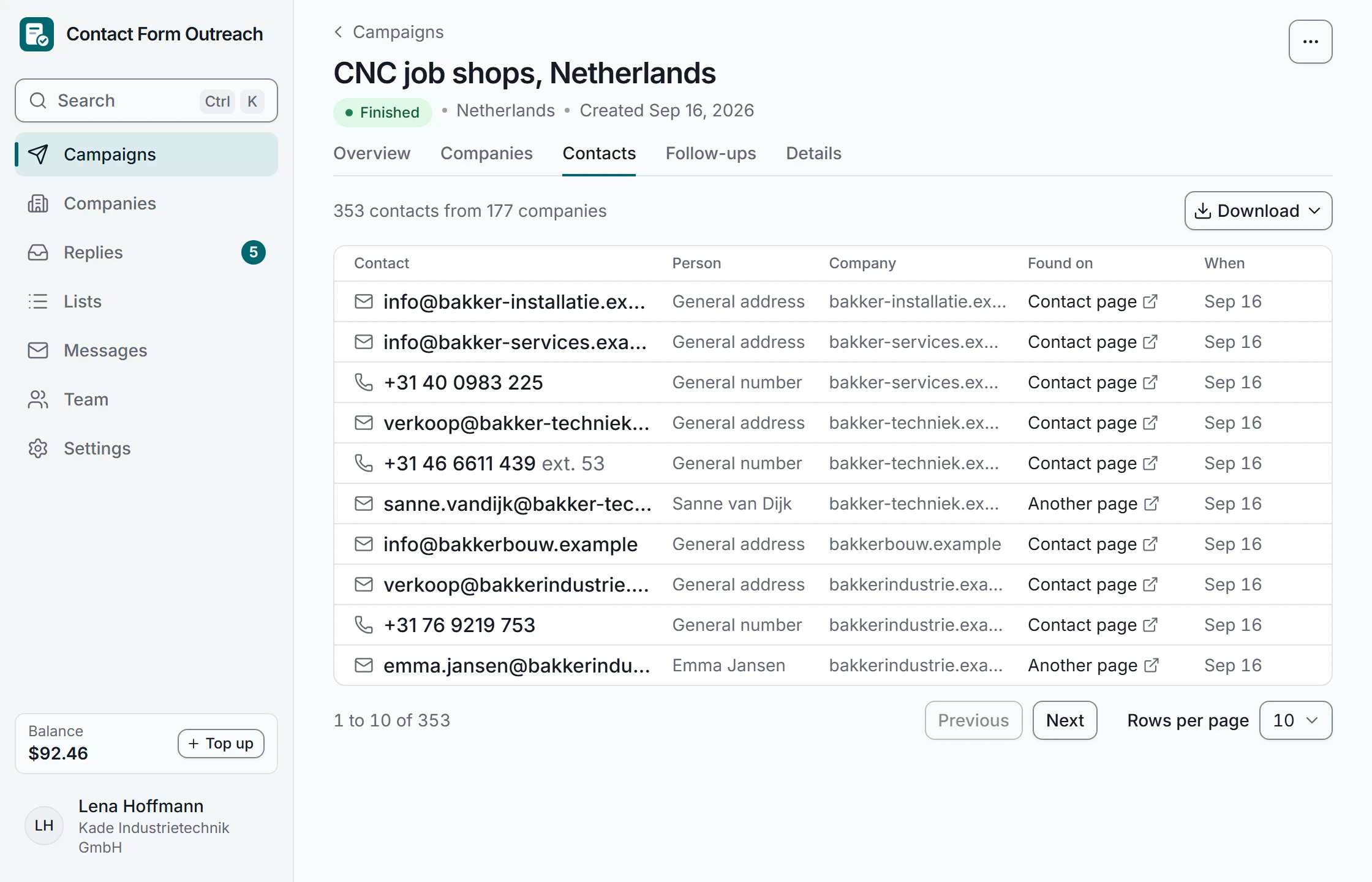Click phone icon for +31 40 0983 225
Image resolution: width=1372 pixels, height=882 pixels.
coord(364,382)
